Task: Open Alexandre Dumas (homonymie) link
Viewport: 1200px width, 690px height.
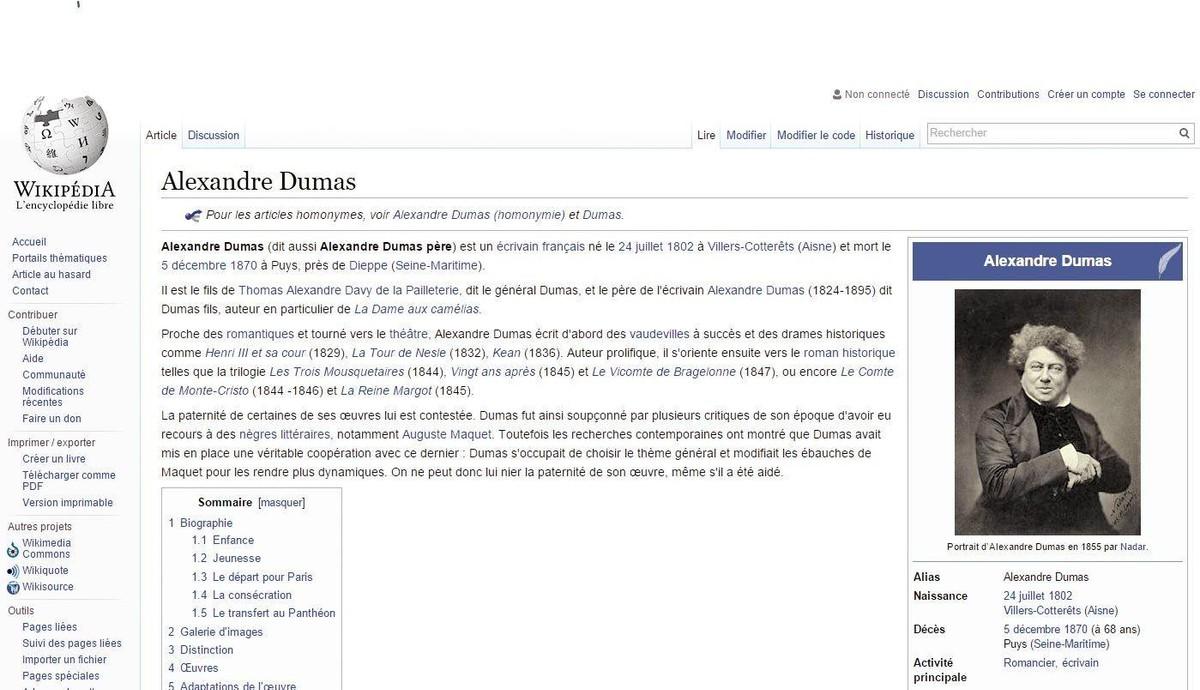Action: click(478, 215)
